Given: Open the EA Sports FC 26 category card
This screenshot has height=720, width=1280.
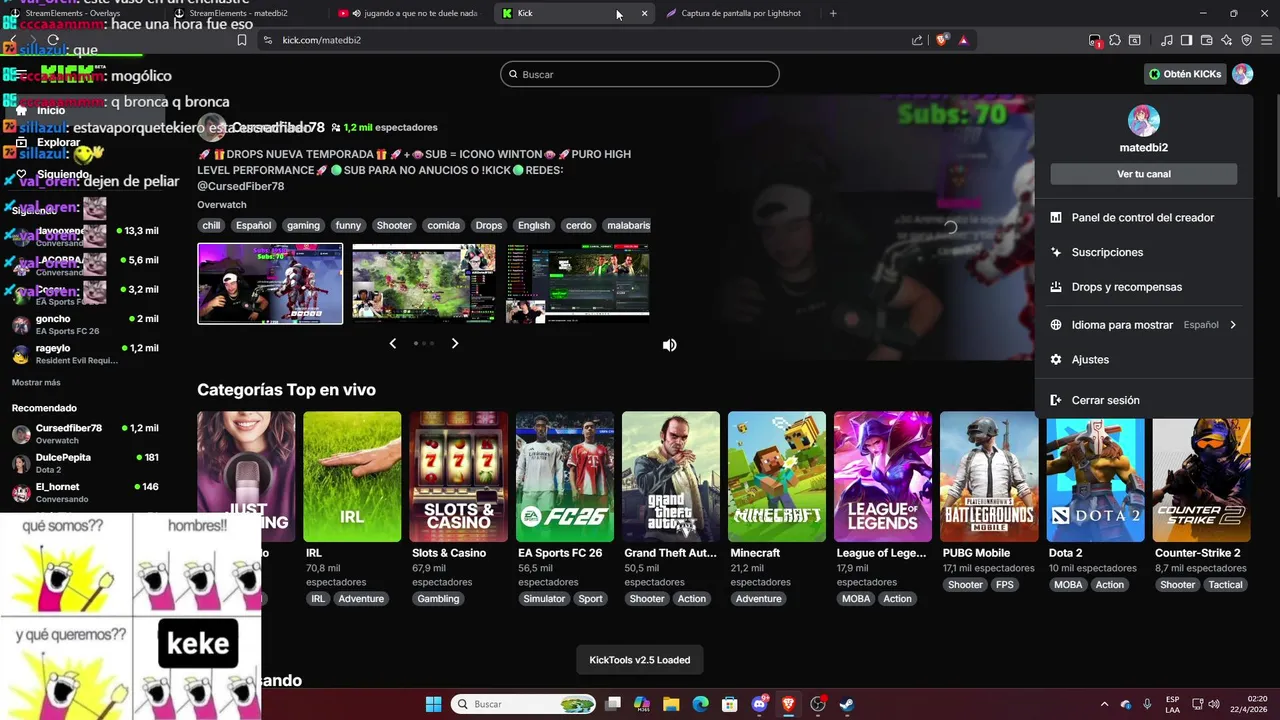Looking at the screenshot, I should (565, 477).
